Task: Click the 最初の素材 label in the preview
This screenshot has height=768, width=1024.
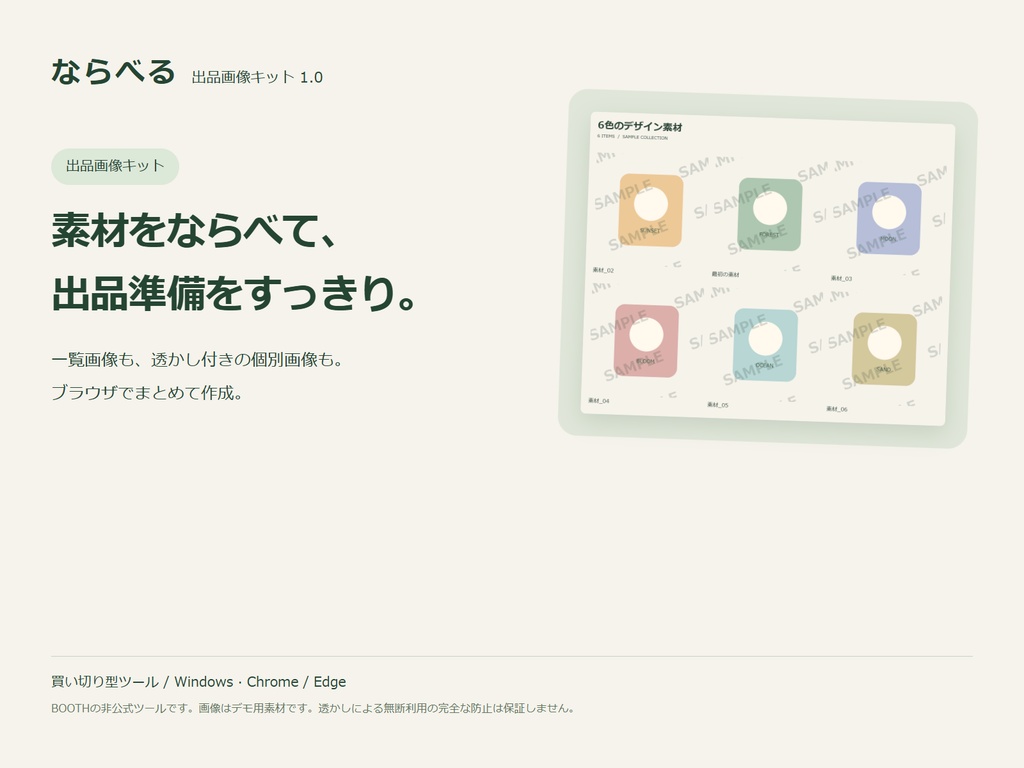Action: tap(726, 274)
